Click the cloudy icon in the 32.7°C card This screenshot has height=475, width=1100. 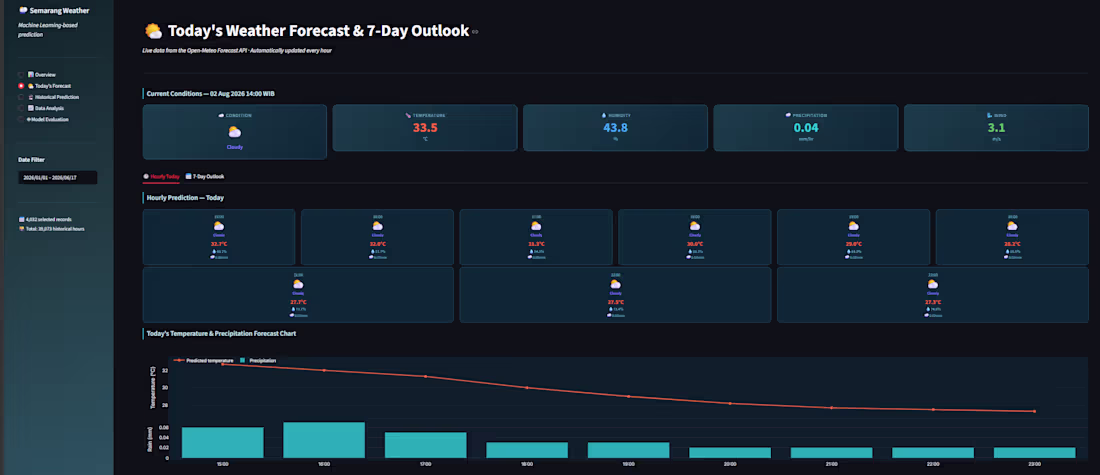pos(219,227)
